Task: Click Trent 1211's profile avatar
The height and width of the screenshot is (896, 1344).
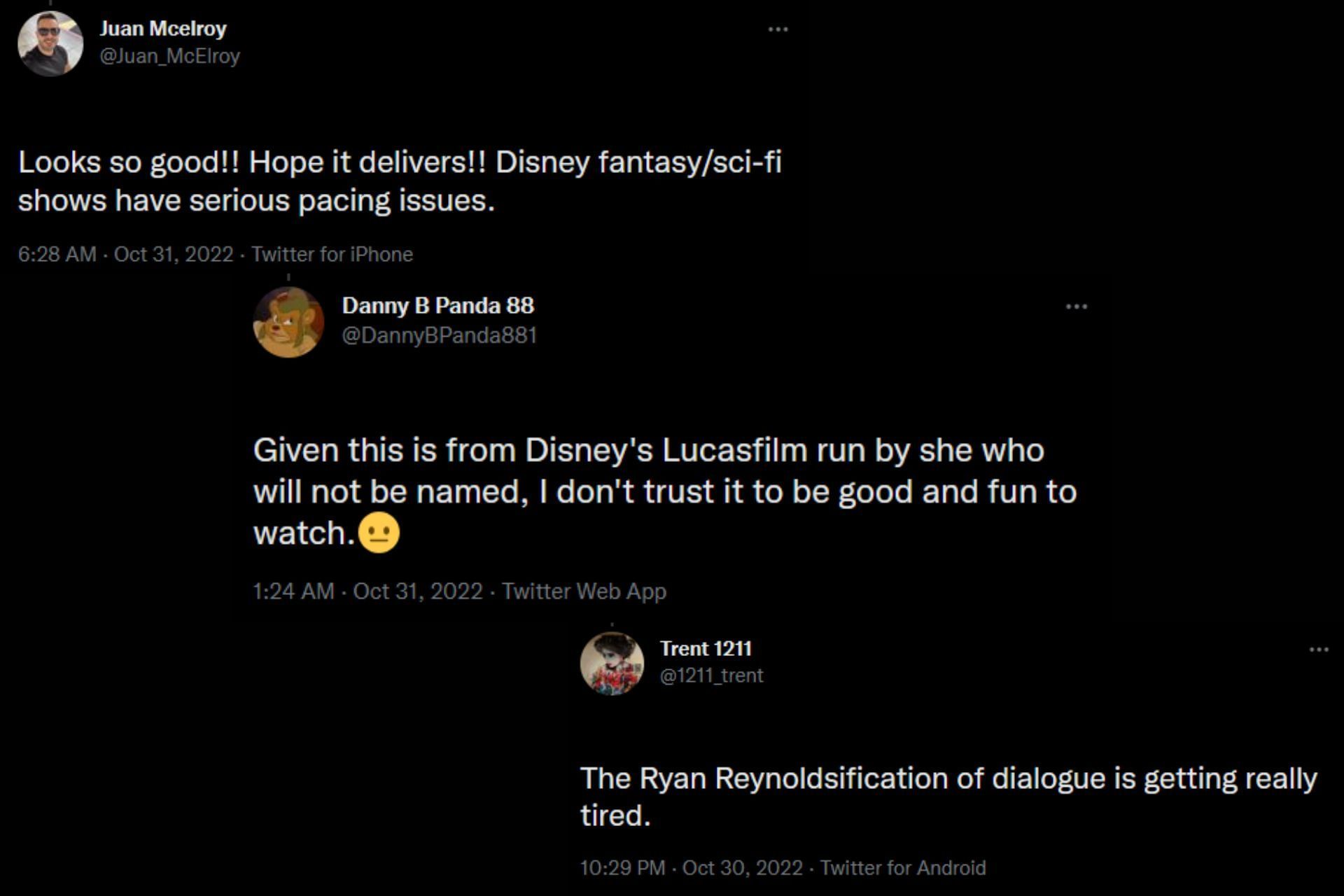Action: click(x=612, y=663)
